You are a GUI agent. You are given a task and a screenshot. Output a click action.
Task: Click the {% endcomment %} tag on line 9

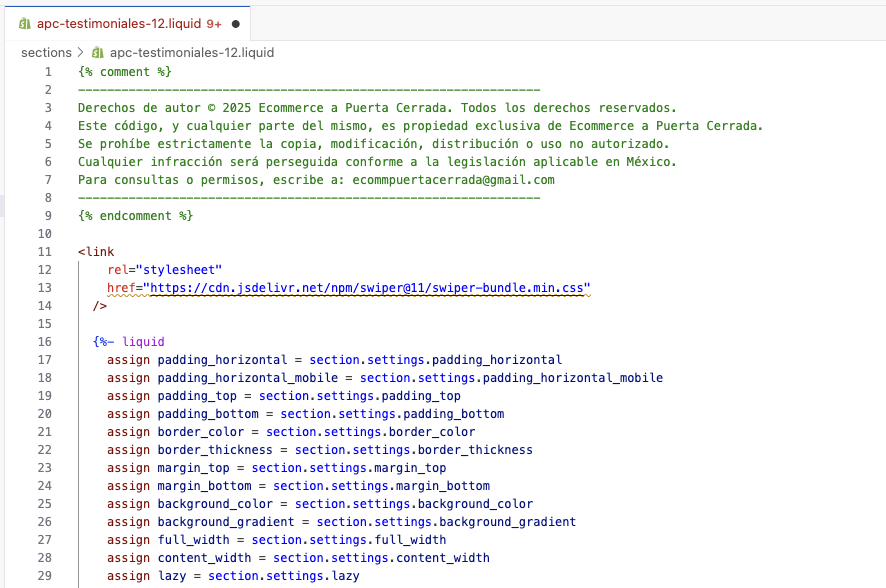[135, 216]
